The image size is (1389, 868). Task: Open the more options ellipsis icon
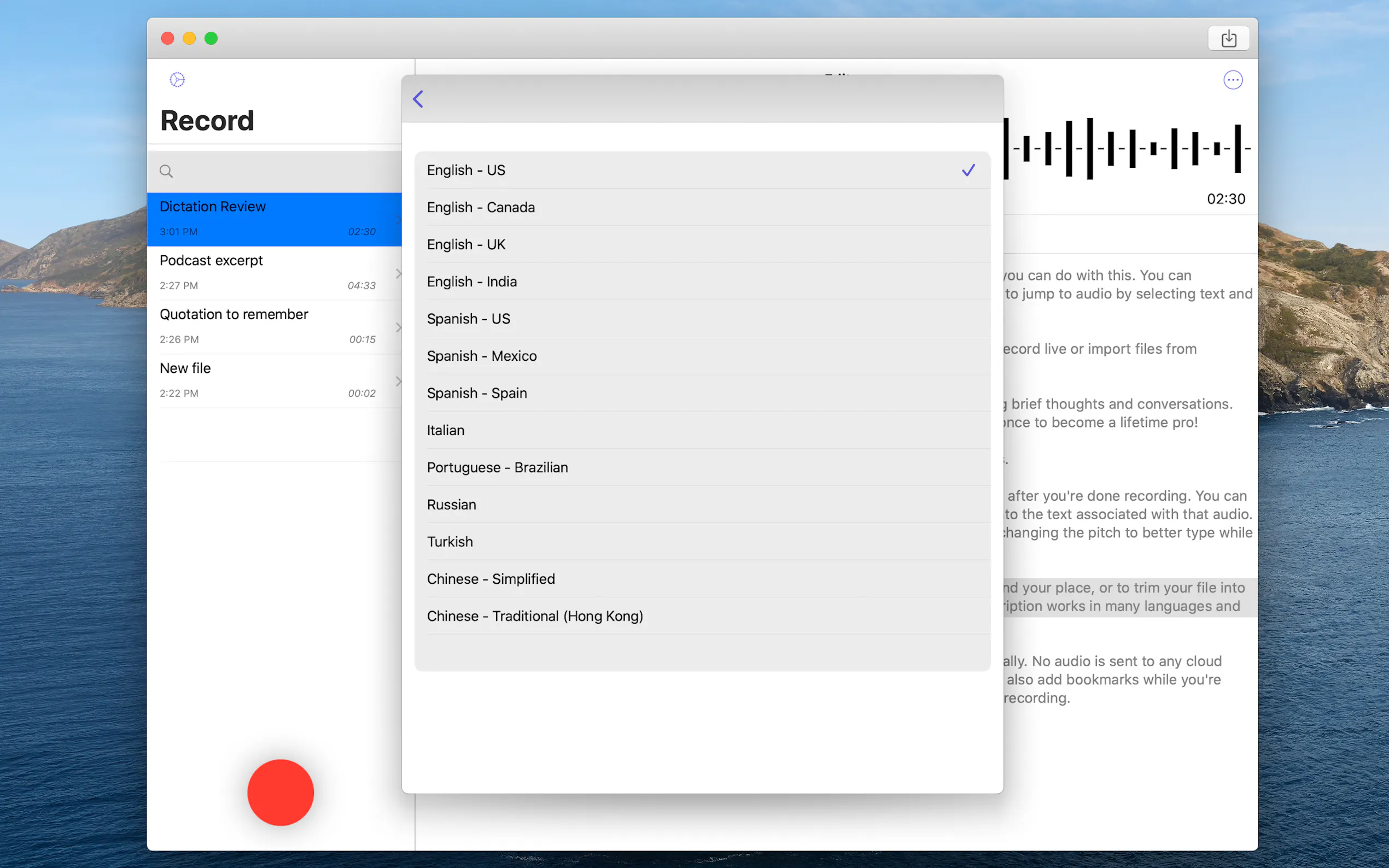pos(1232,80)
